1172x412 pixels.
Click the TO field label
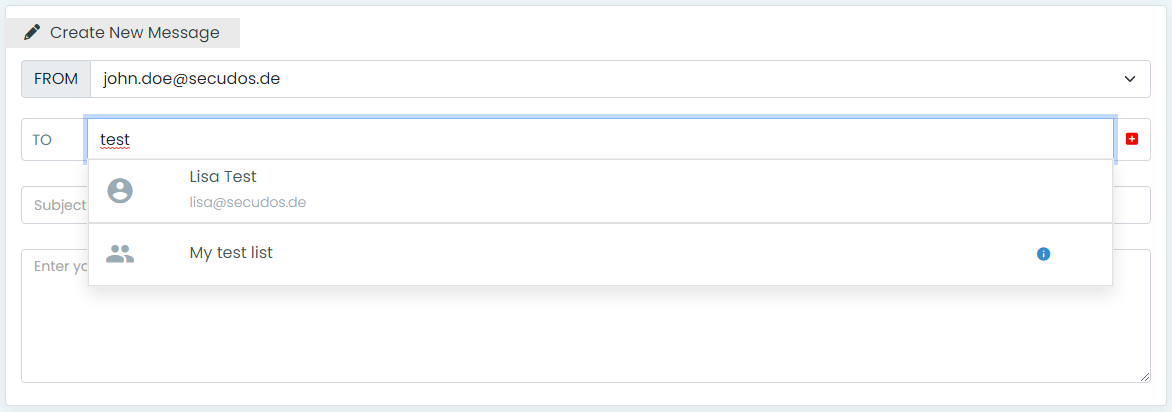(x=42, y=140)
